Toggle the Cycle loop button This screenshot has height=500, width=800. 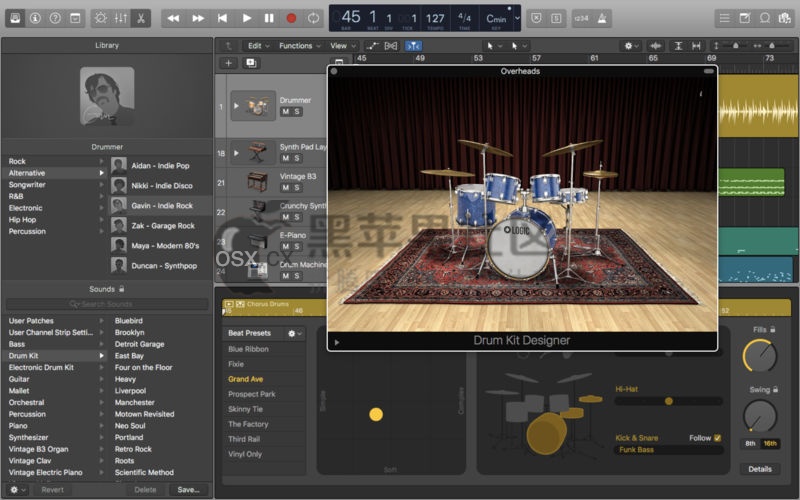(313, 18)
